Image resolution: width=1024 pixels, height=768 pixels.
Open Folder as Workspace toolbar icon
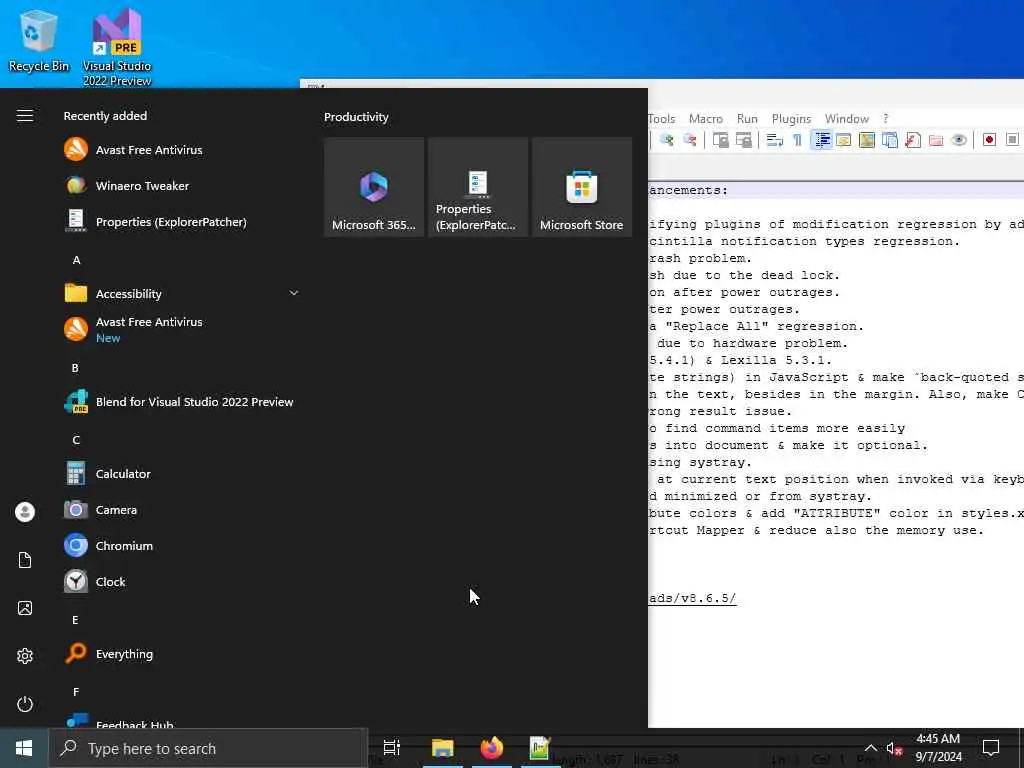936,140
